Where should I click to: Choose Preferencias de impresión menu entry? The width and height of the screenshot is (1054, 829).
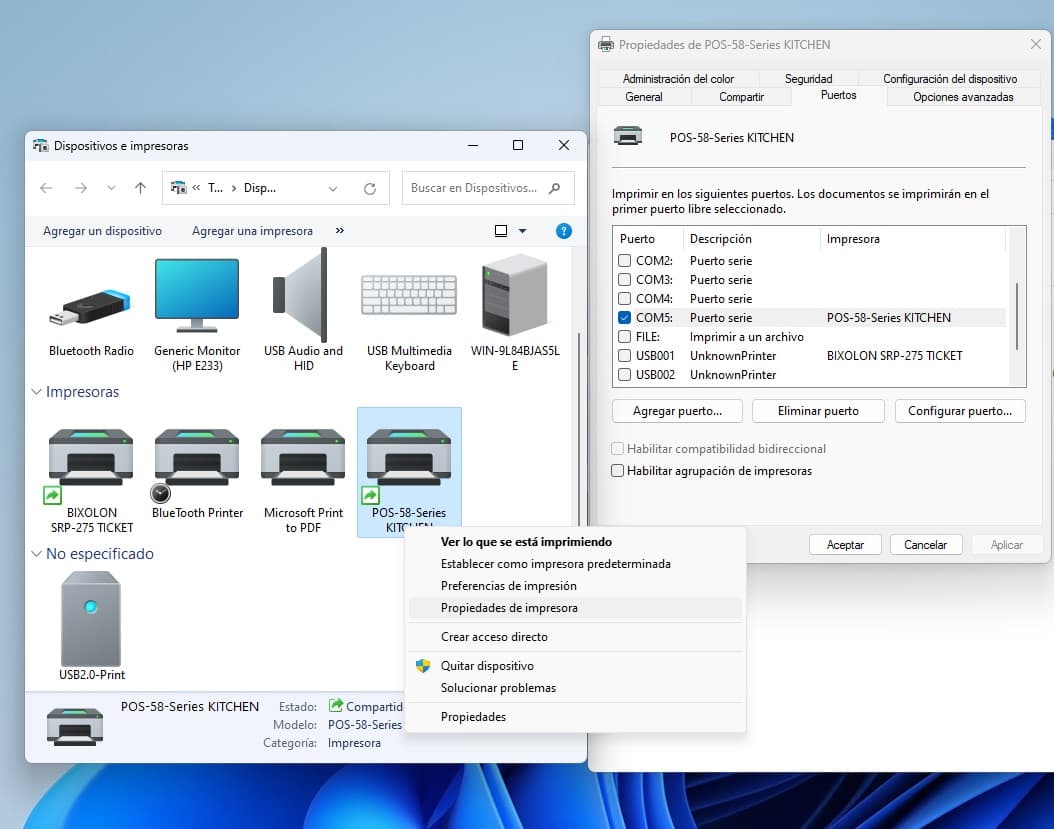tap(575, 586)
